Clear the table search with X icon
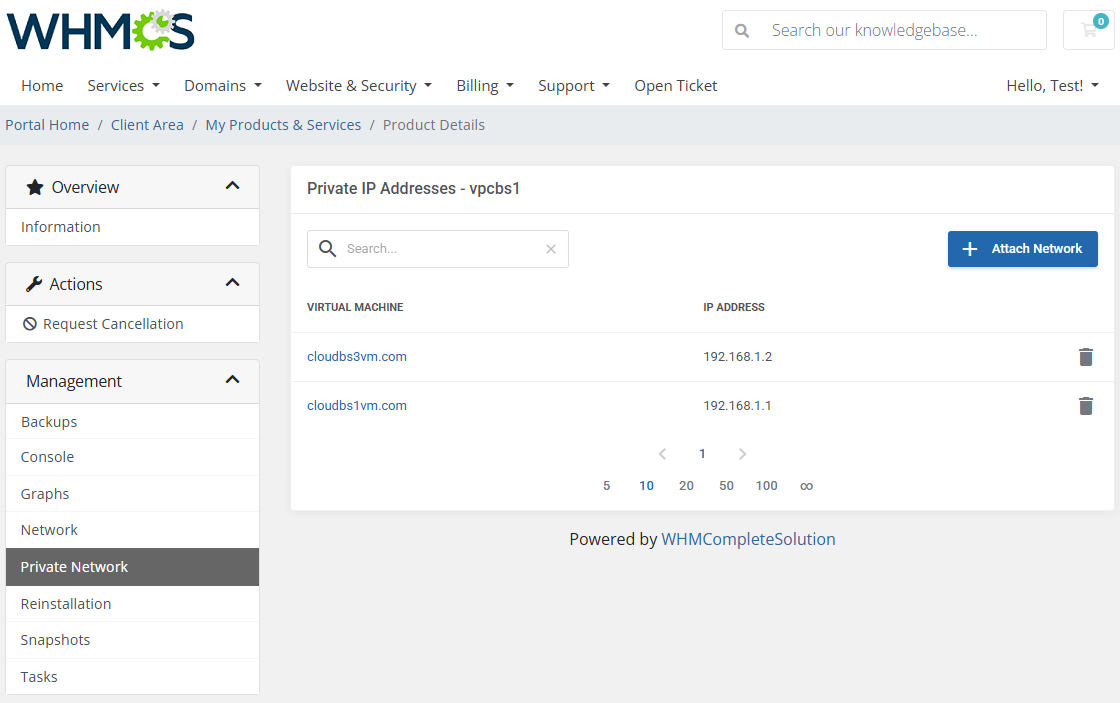 pyautogui.click(x=550, y=249)
